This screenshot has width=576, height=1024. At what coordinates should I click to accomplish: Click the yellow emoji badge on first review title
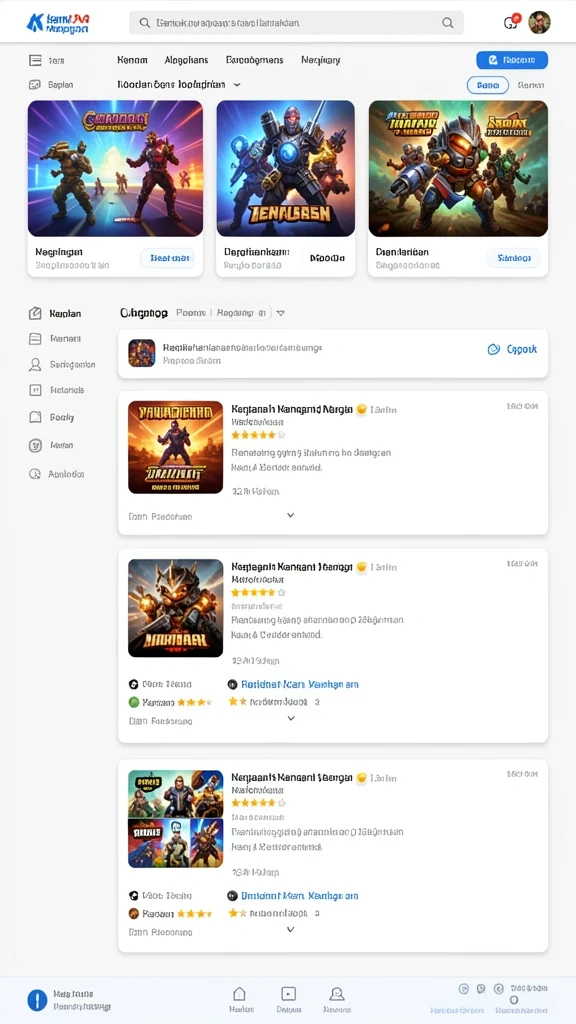360,409
